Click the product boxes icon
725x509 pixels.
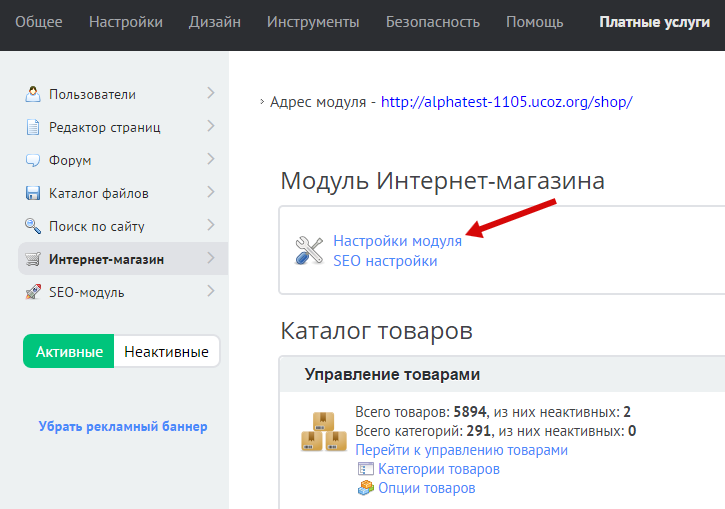tap(324, 430)
